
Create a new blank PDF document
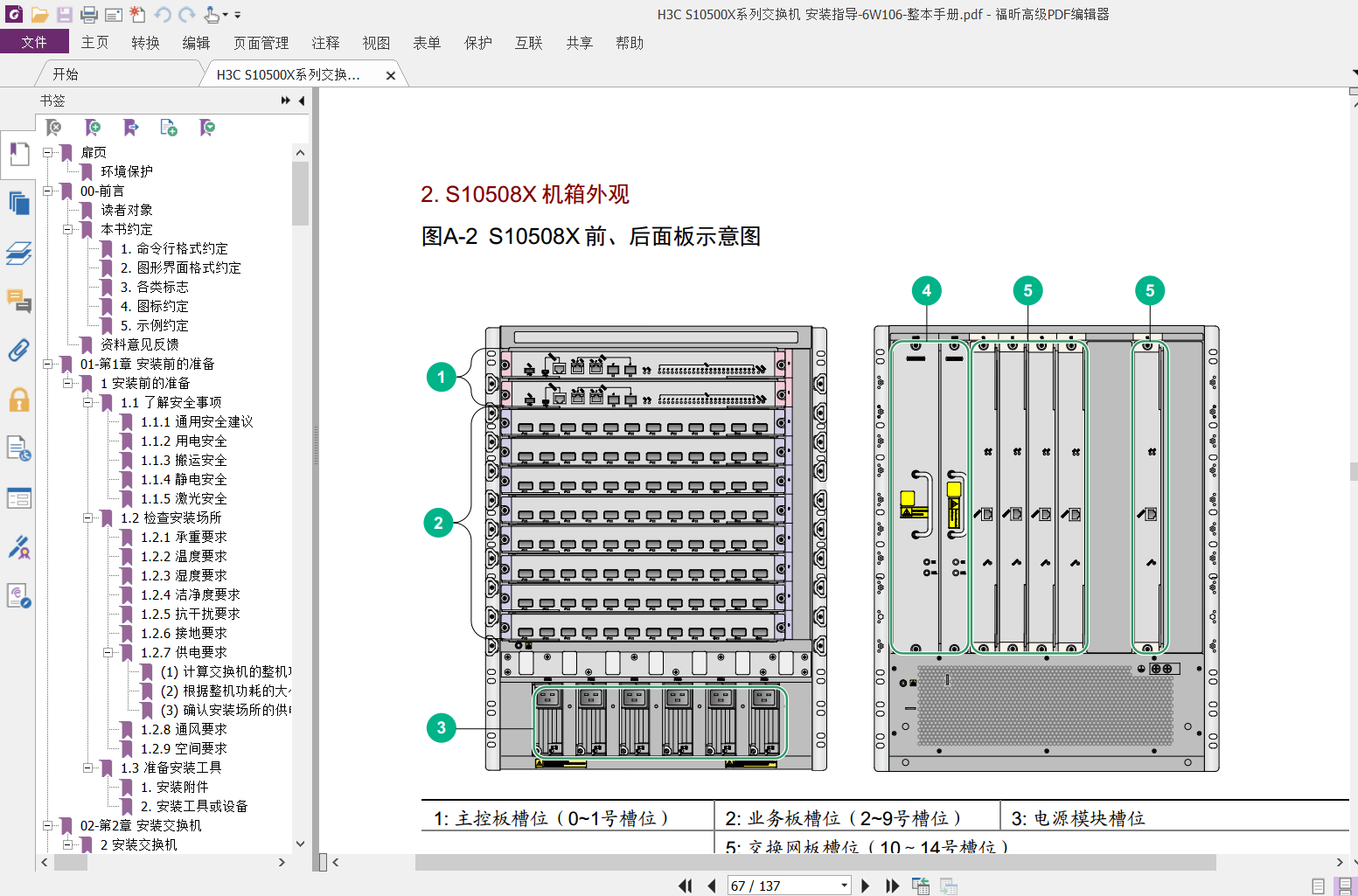click(x=137, y=14)
